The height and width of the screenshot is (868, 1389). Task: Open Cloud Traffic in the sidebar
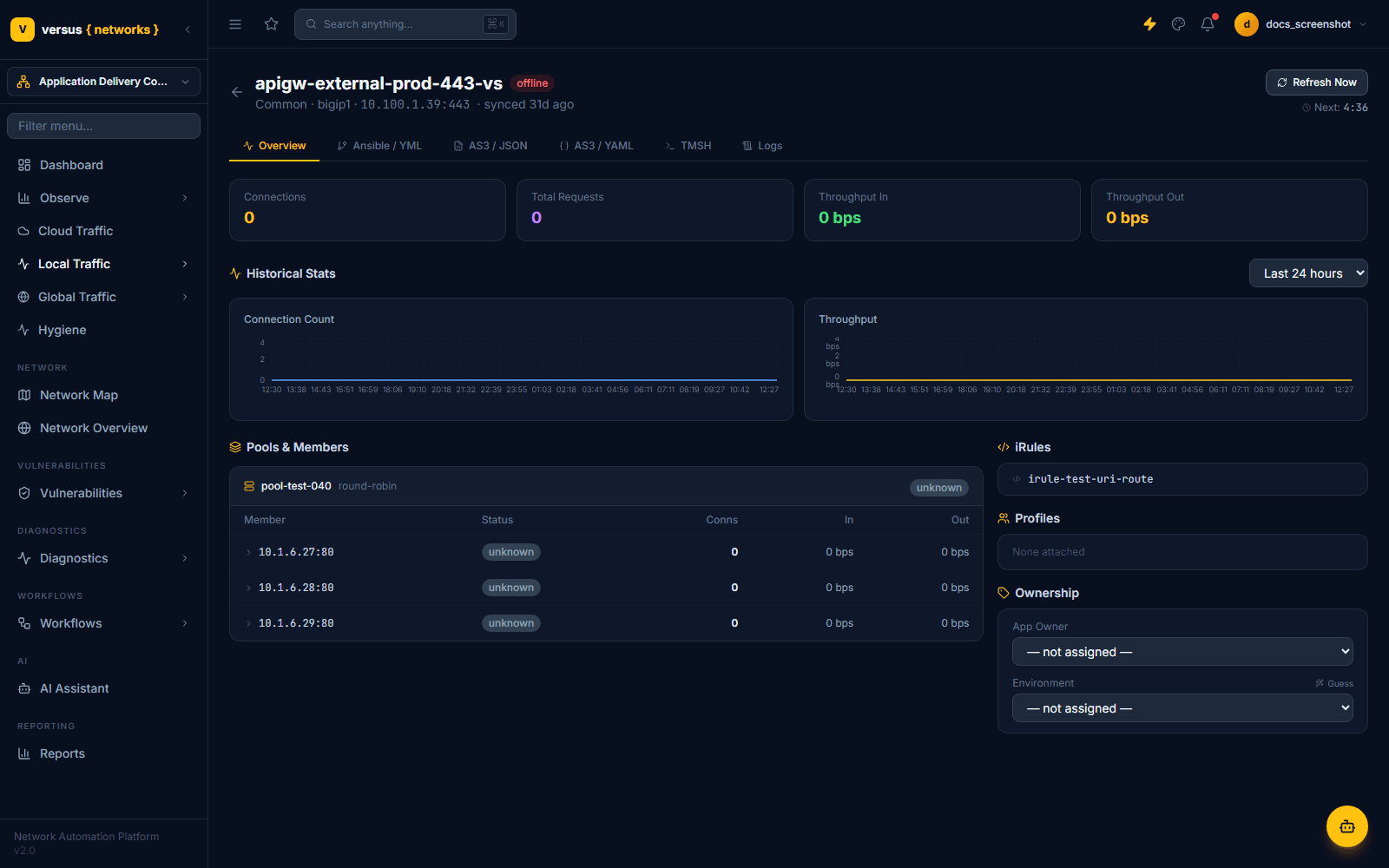click(x=104, y=231)
